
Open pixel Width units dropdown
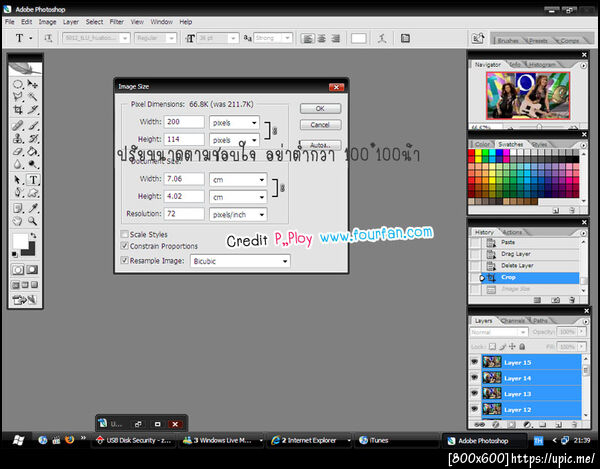[x=235, y=122]
